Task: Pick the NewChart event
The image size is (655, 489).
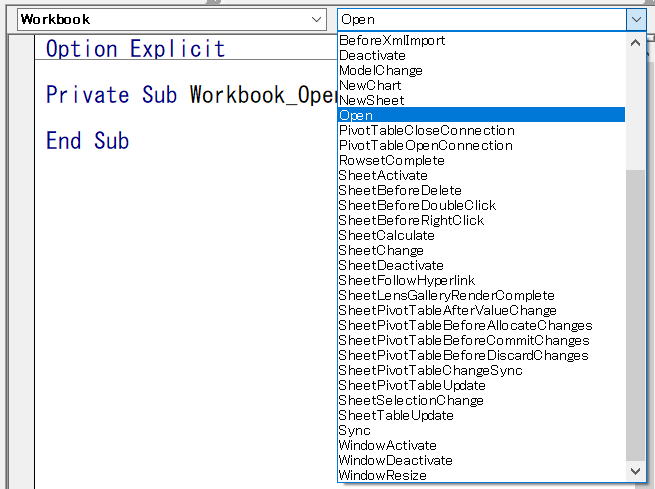Action: pos(370,85)
